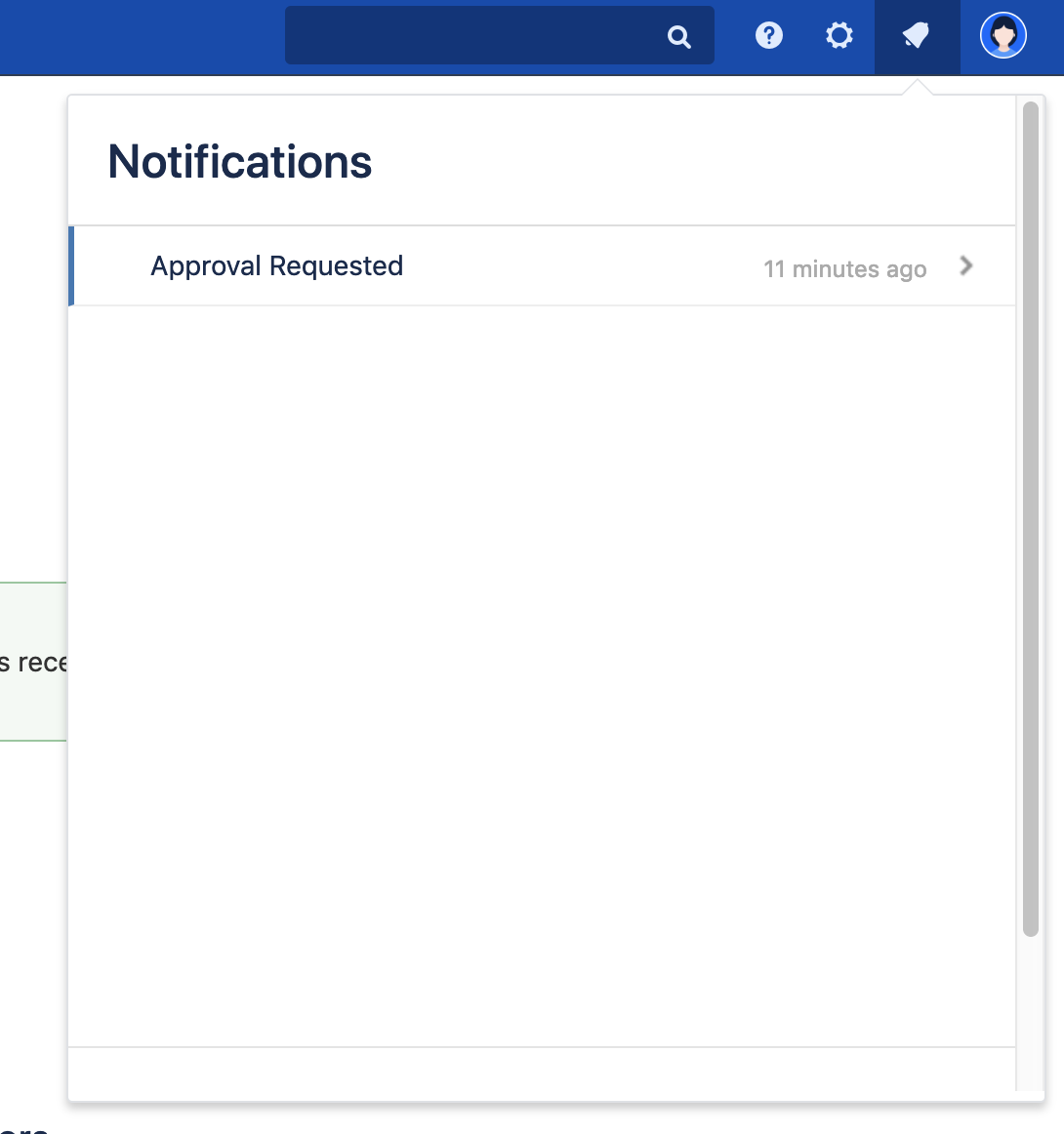Open the Approval Requested notification
This screenshot has width=1064, height=1134.
coord(277,265)
